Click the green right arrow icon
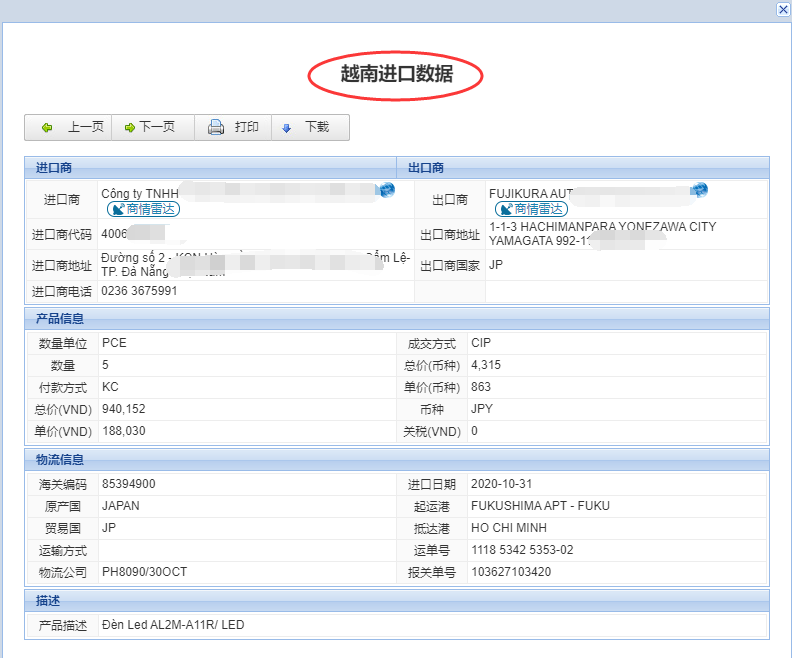Screen dimensions: 792x658 point(129,128)
